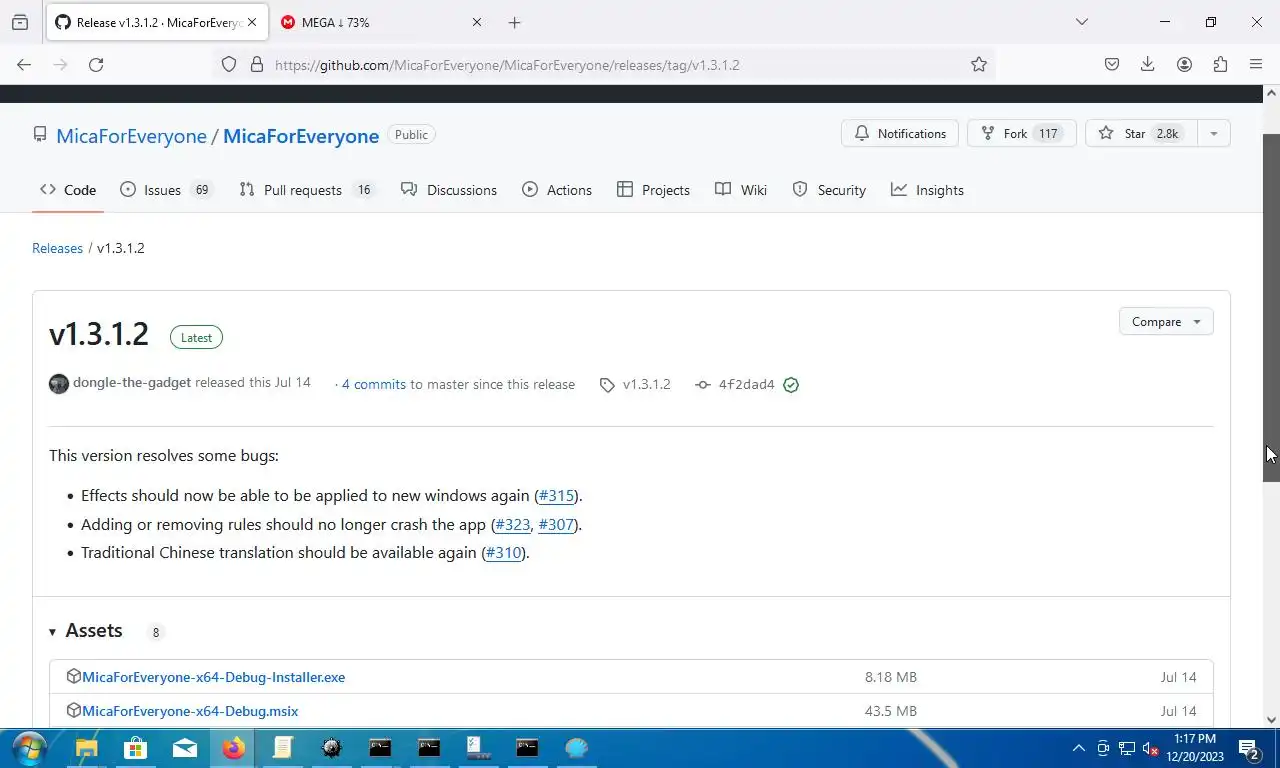This screenshot has width=1280, height=768.
Task: Open commit 4f2dad4
Action: (747, 384)
